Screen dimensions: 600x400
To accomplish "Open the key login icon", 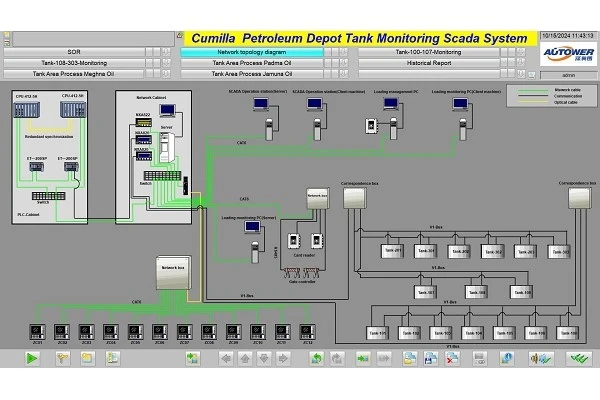I will (62, 358).
